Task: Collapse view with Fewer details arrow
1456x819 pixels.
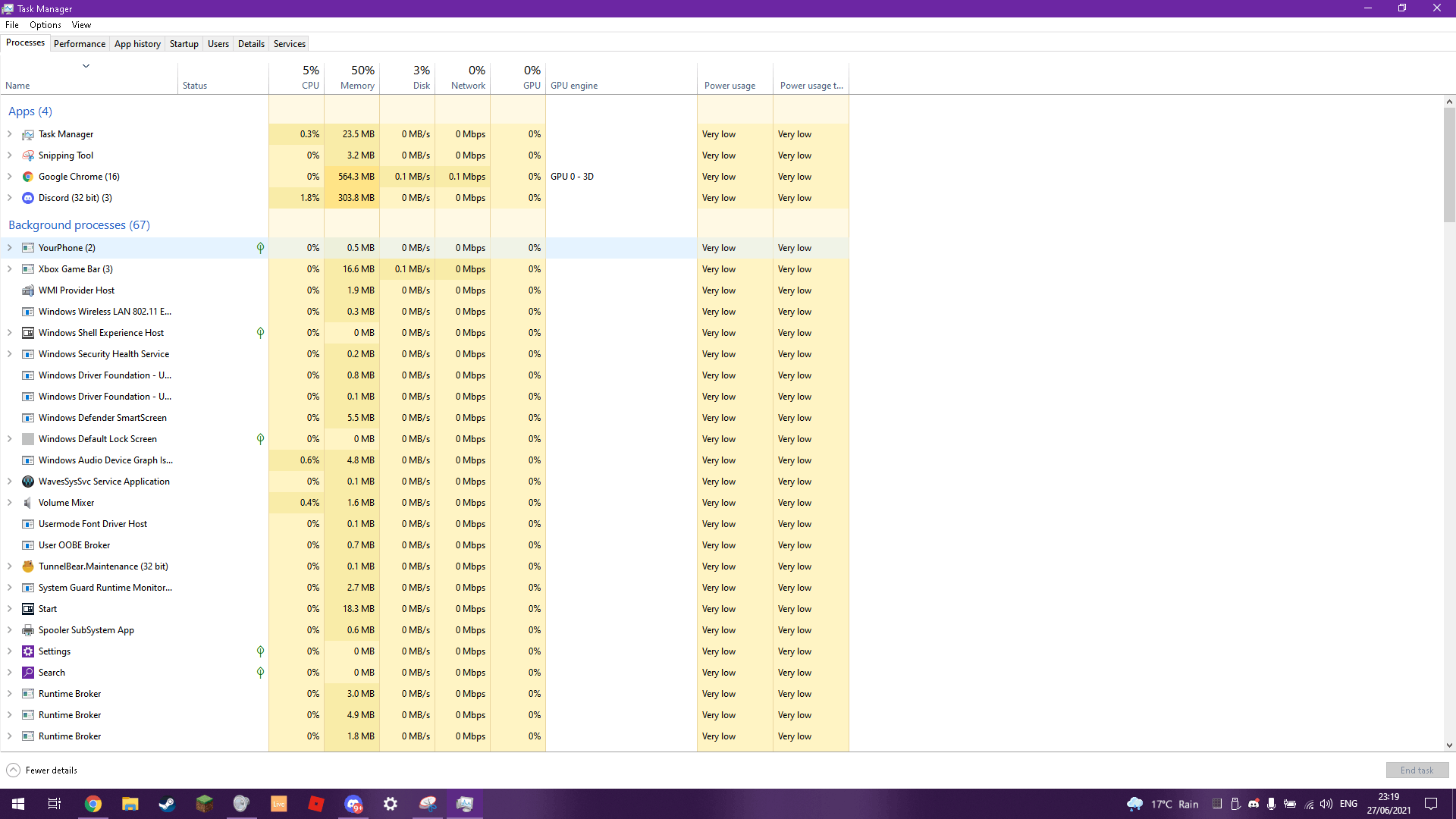Action: coord(14,770)
